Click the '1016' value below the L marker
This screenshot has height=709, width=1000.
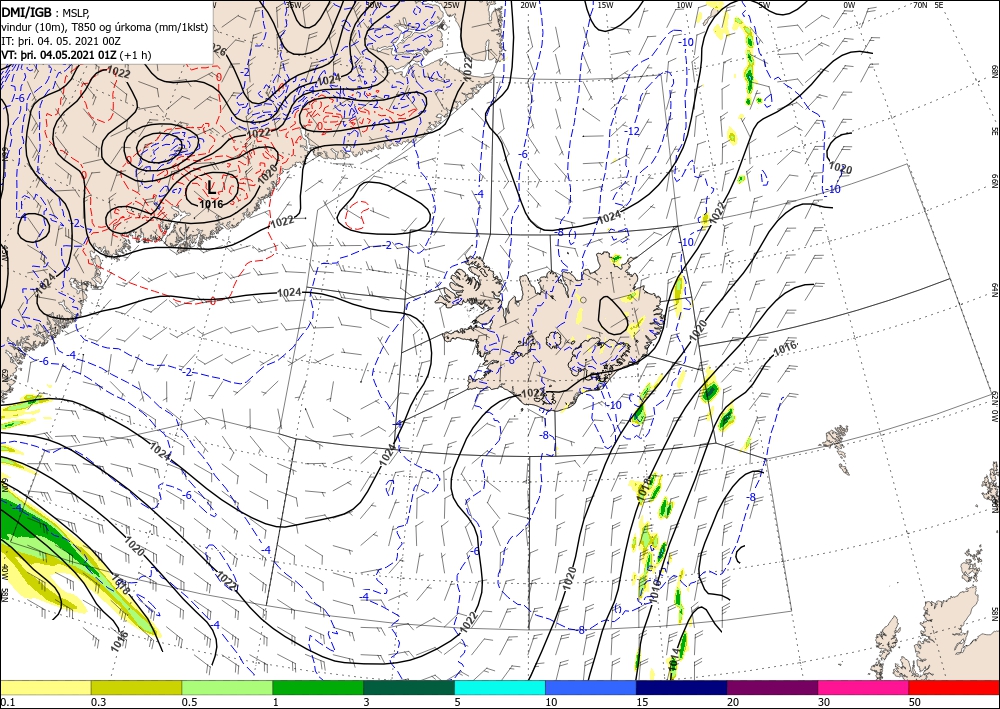coord(211,204)
